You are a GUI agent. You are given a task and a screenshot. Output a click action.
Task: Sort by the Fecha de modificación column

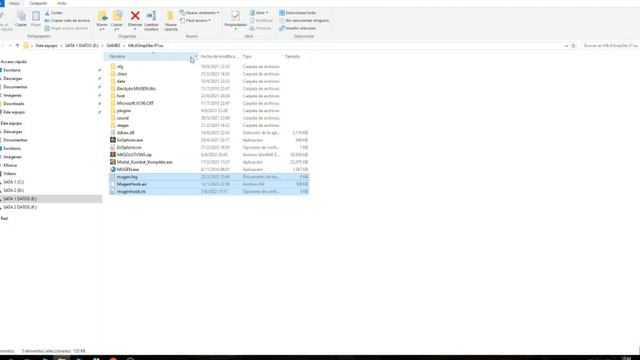tap(219, 56)
